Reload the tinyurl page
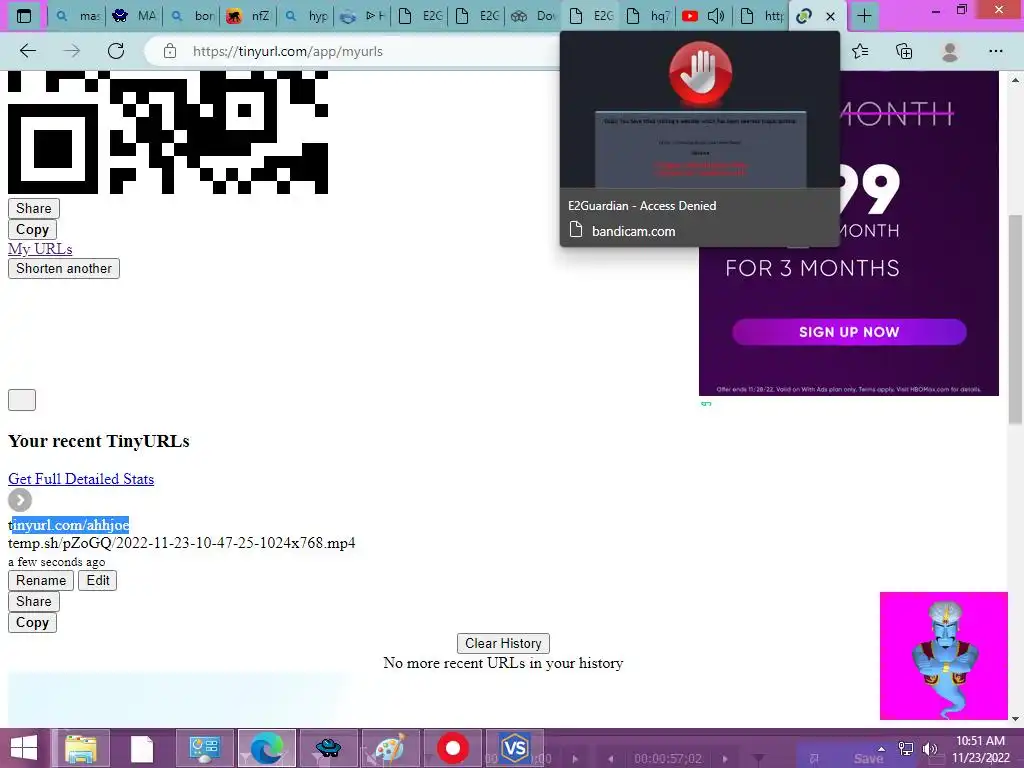The width and height of the screenshot is (1024, 768). click(116, 51)
